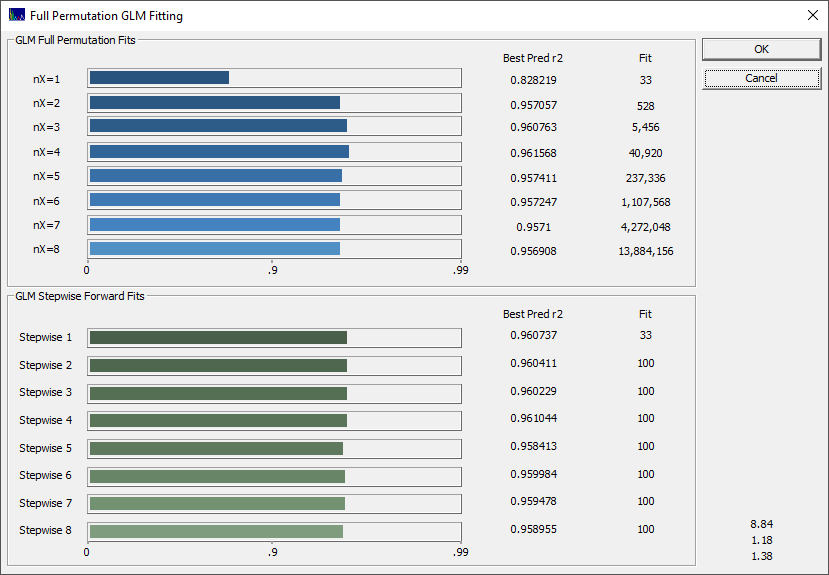Click the r2 value 0.828219

pos(533,80)
